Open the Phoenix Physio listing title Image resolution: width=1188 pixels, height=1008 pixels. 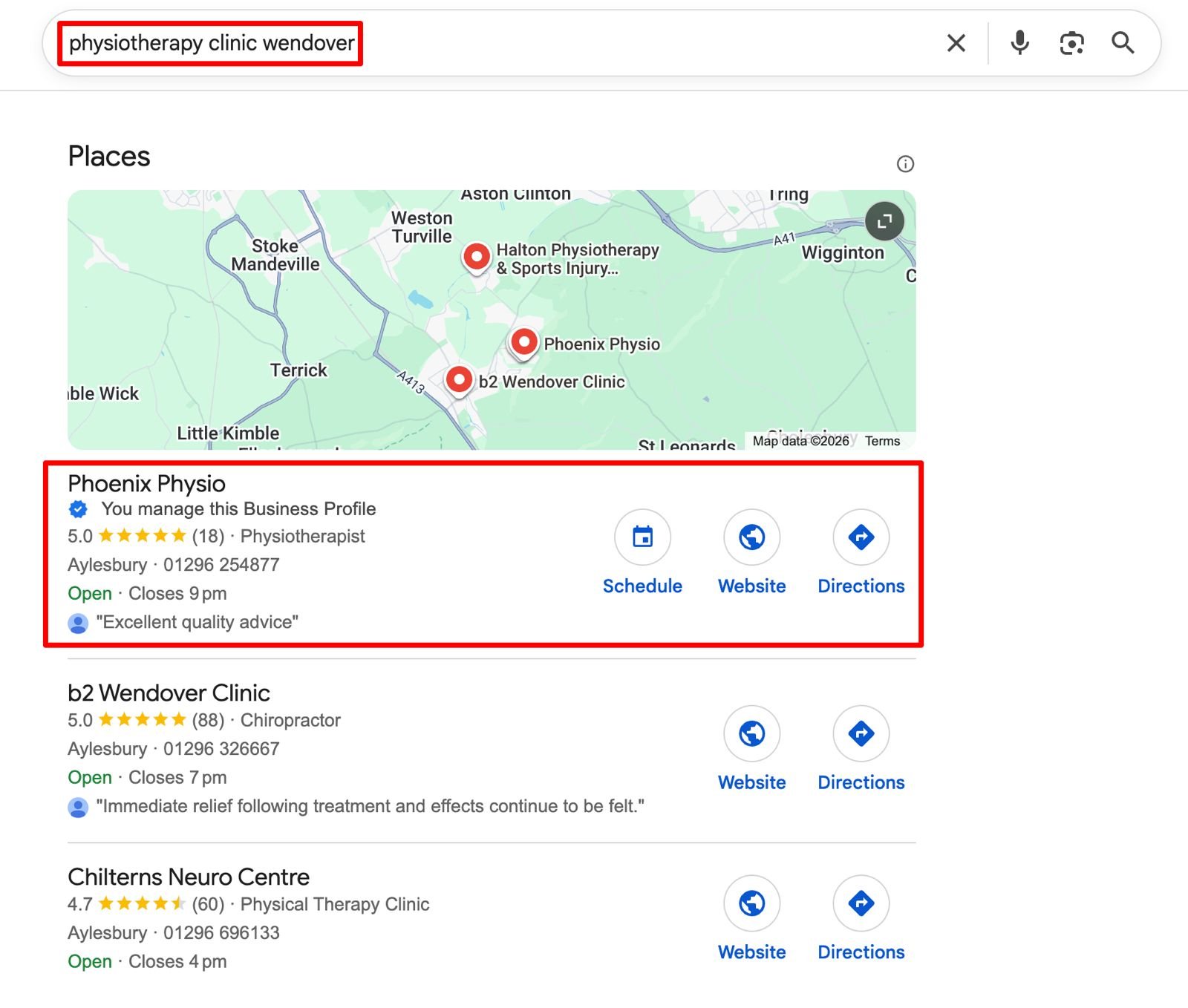(x=146, y=484)
